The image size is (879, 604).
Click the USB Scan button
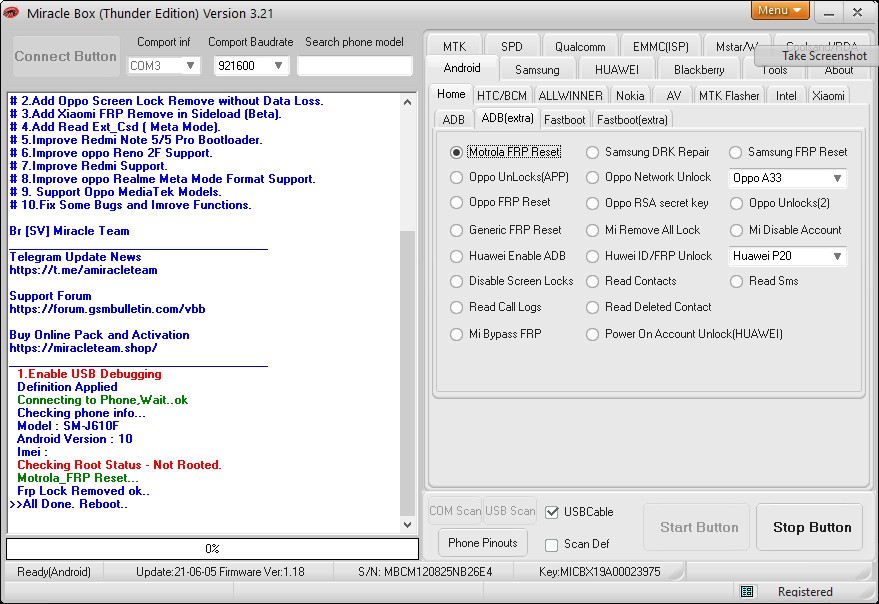pos(510,511)
